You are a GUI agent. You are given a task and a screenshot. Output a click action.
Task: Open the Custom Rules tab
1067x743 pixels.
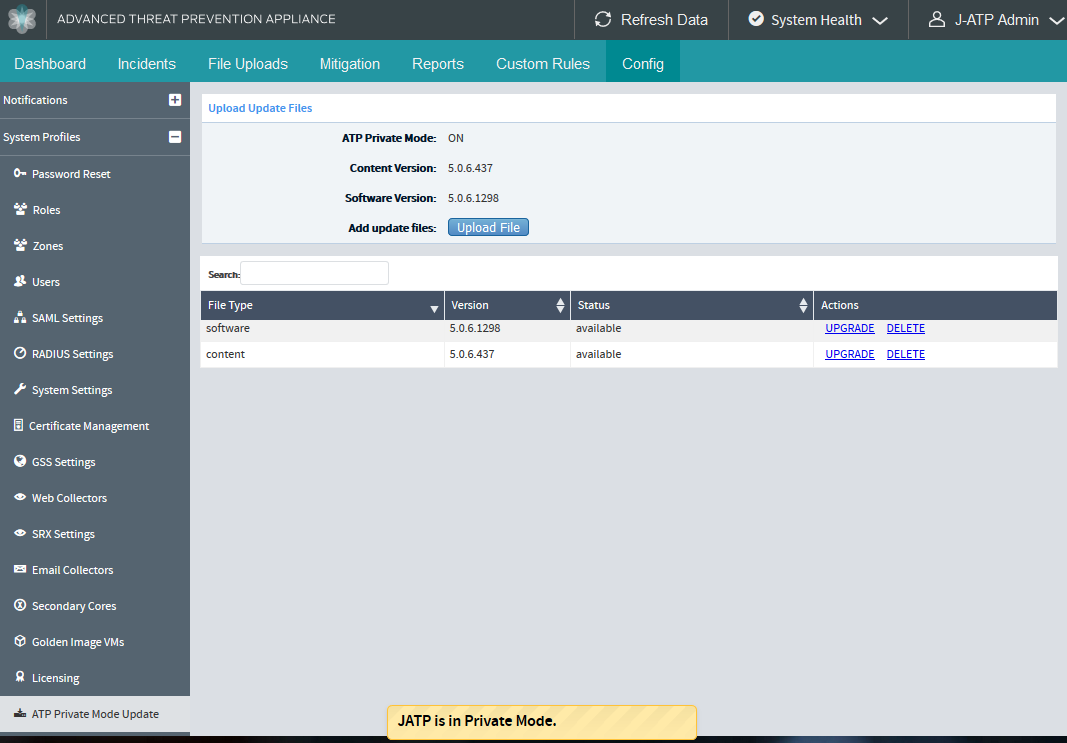(542, 64)
